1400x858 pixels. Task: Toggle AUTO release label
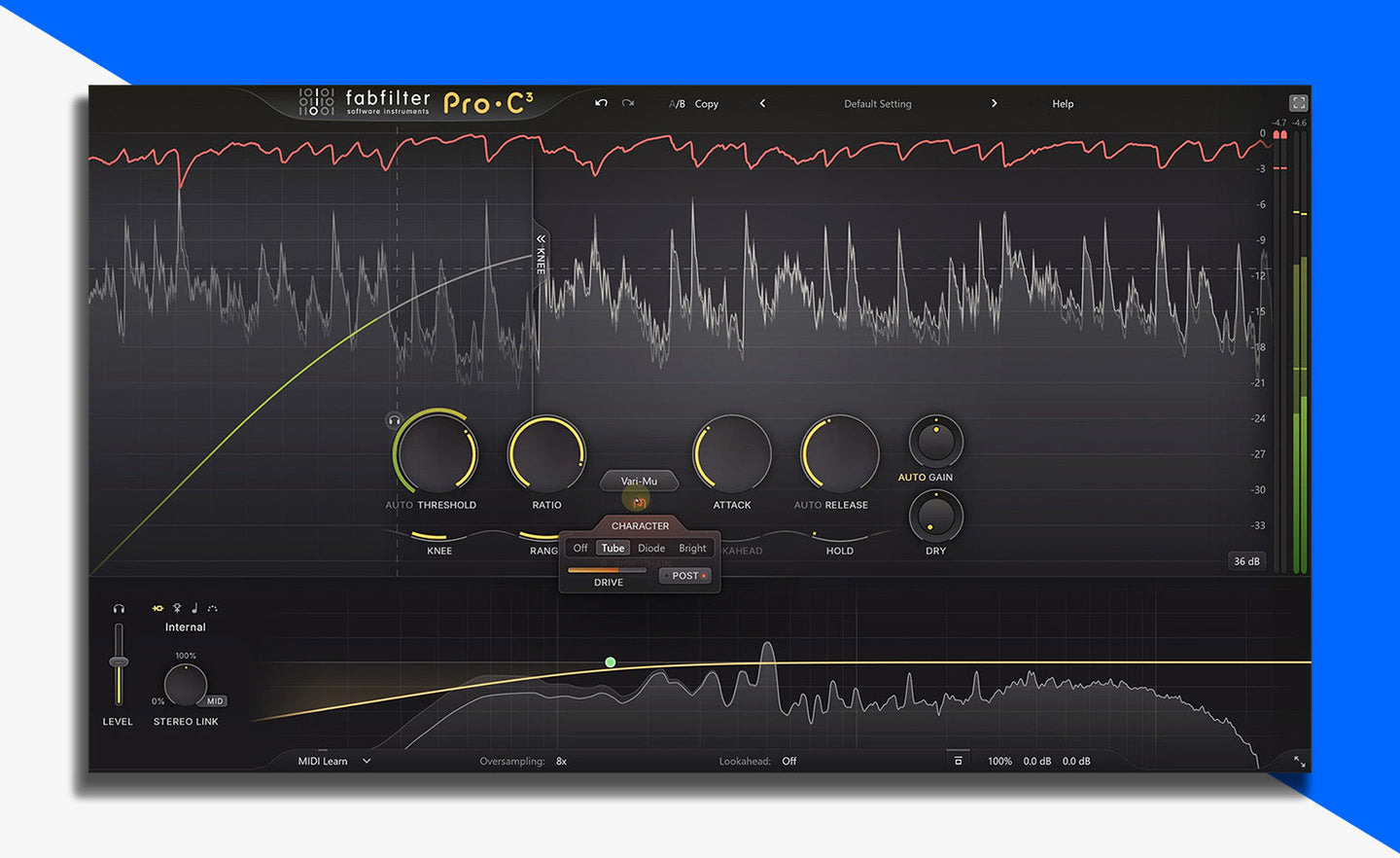[807, 505]
